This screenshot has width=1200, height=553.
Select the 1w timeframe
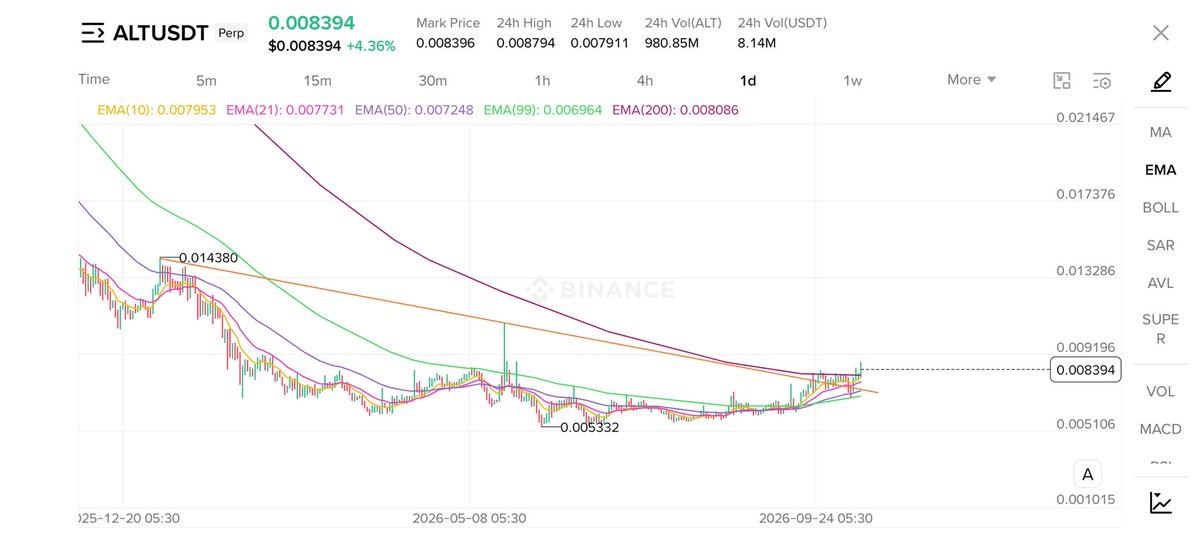tap(852, 80)
